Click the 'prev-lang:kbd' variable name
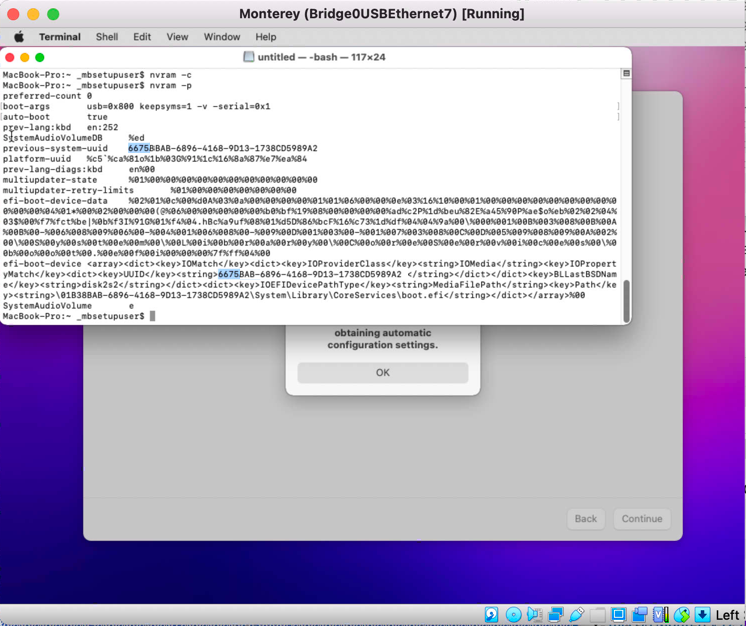Image resolution: width=746 pixels, height=626 pixels. click(37, 127)
